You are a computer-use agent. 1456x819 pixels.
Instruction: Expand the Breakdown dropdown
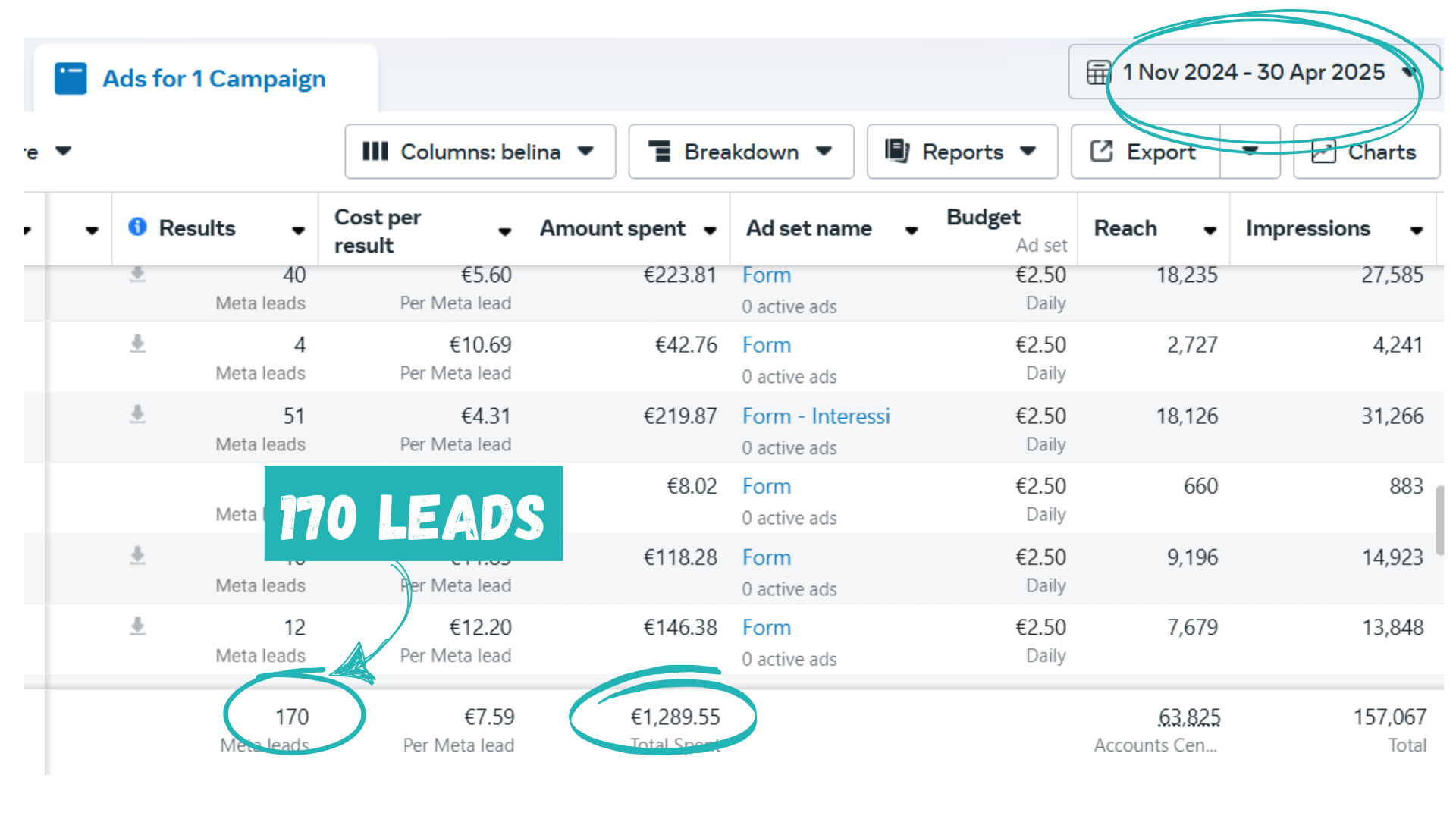pos(740,152)
